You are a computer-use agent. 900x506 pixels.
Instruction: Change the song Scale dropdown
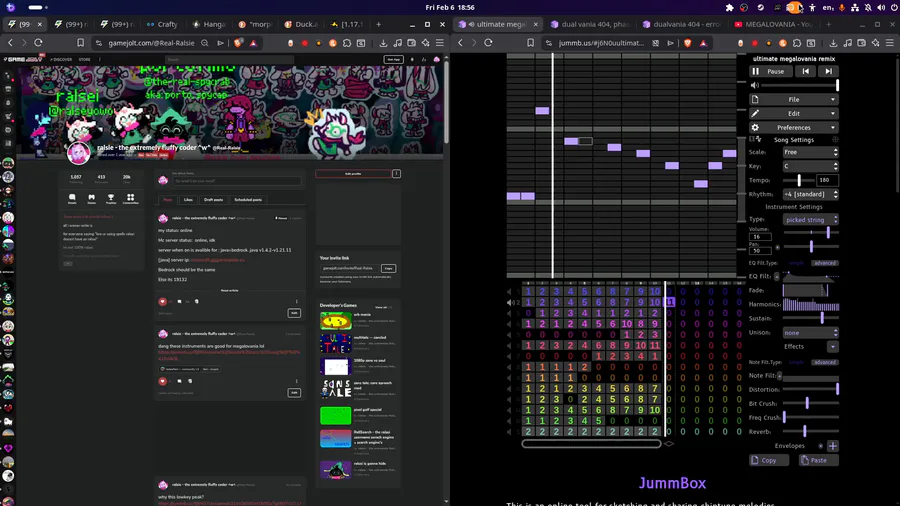810,152
